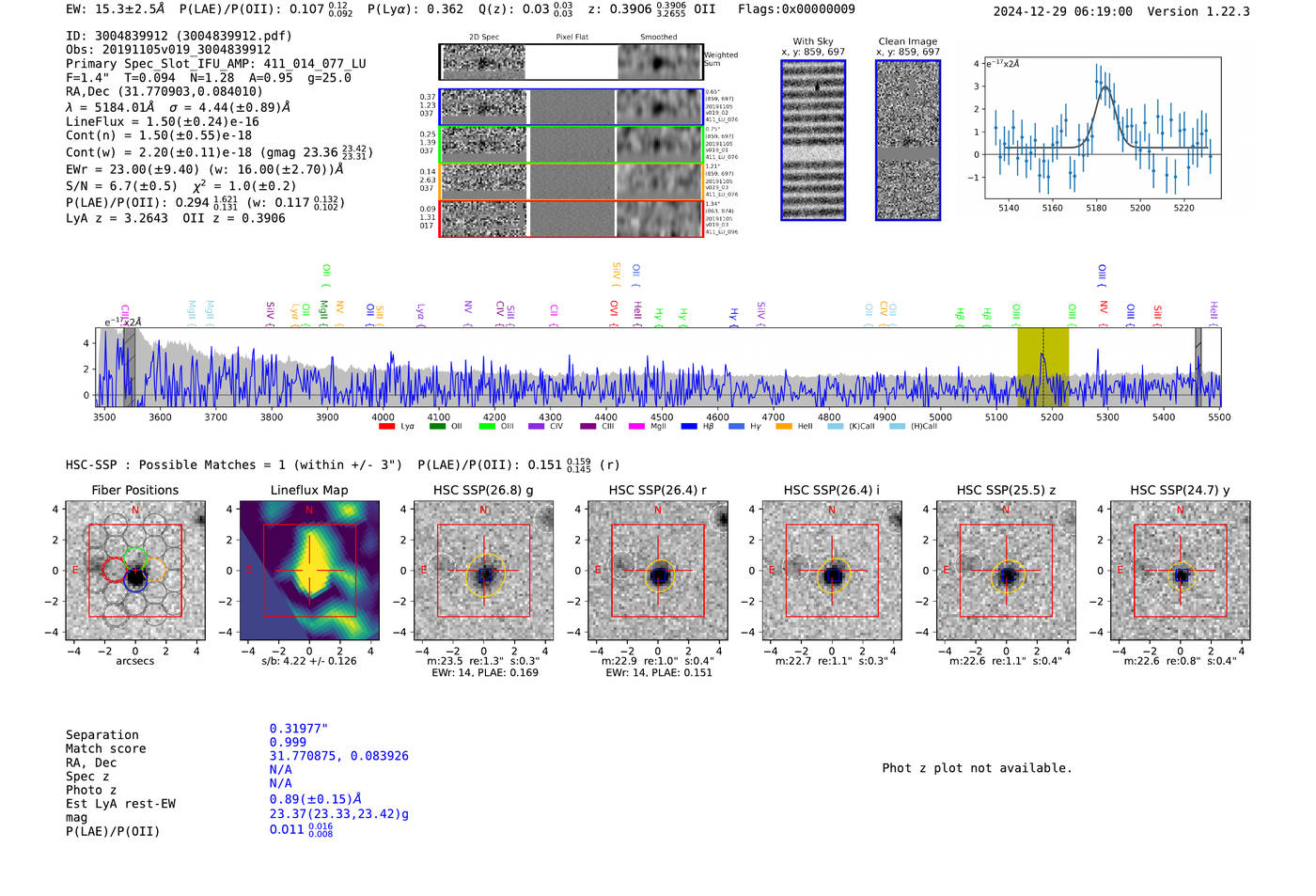Click 'LineFlux = 1.50(±0.24)e-16' text
The image size is (1316, 896).
(163, 122)
